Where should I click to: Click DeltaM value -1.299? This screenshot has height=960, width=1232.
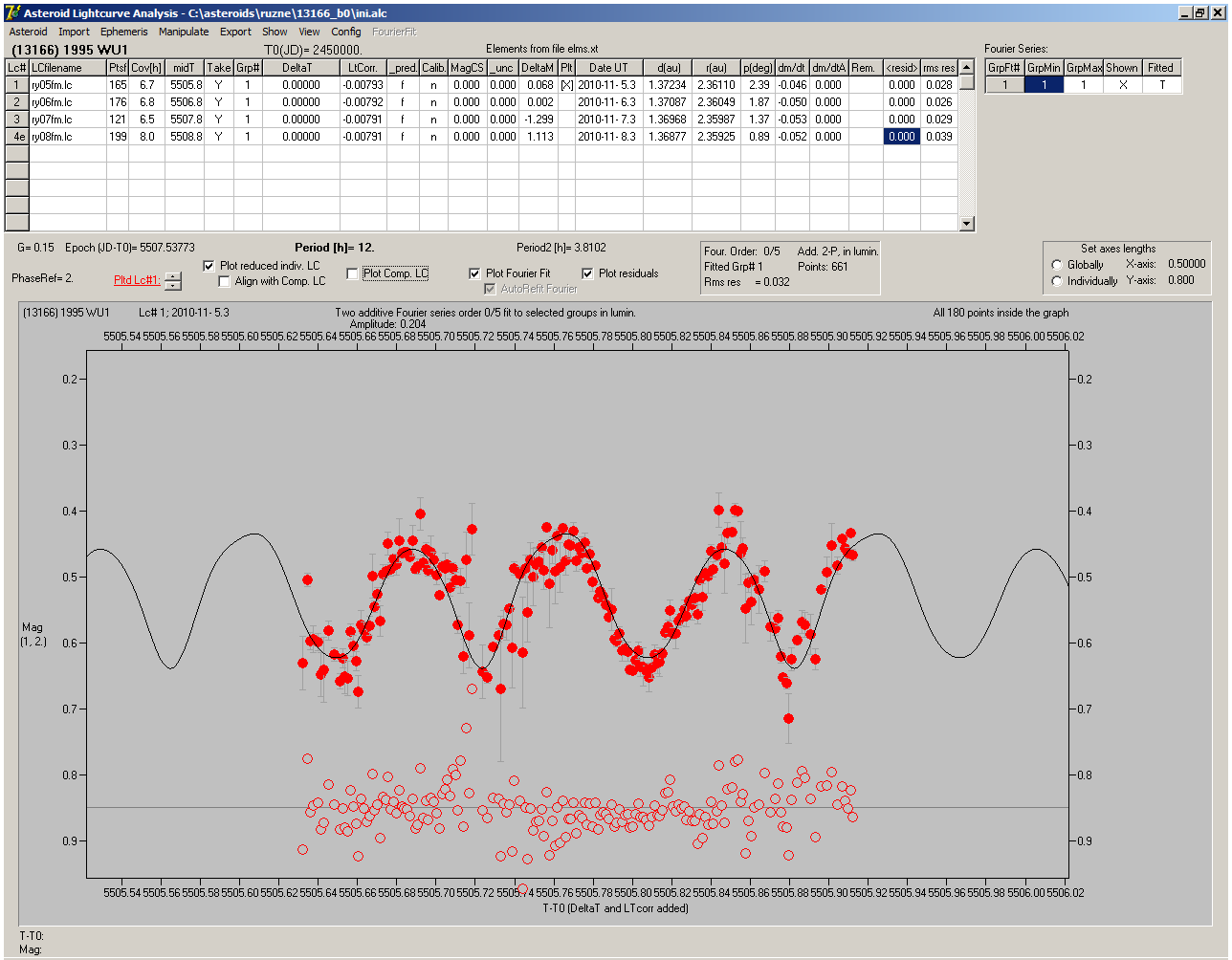click(539, 120)
